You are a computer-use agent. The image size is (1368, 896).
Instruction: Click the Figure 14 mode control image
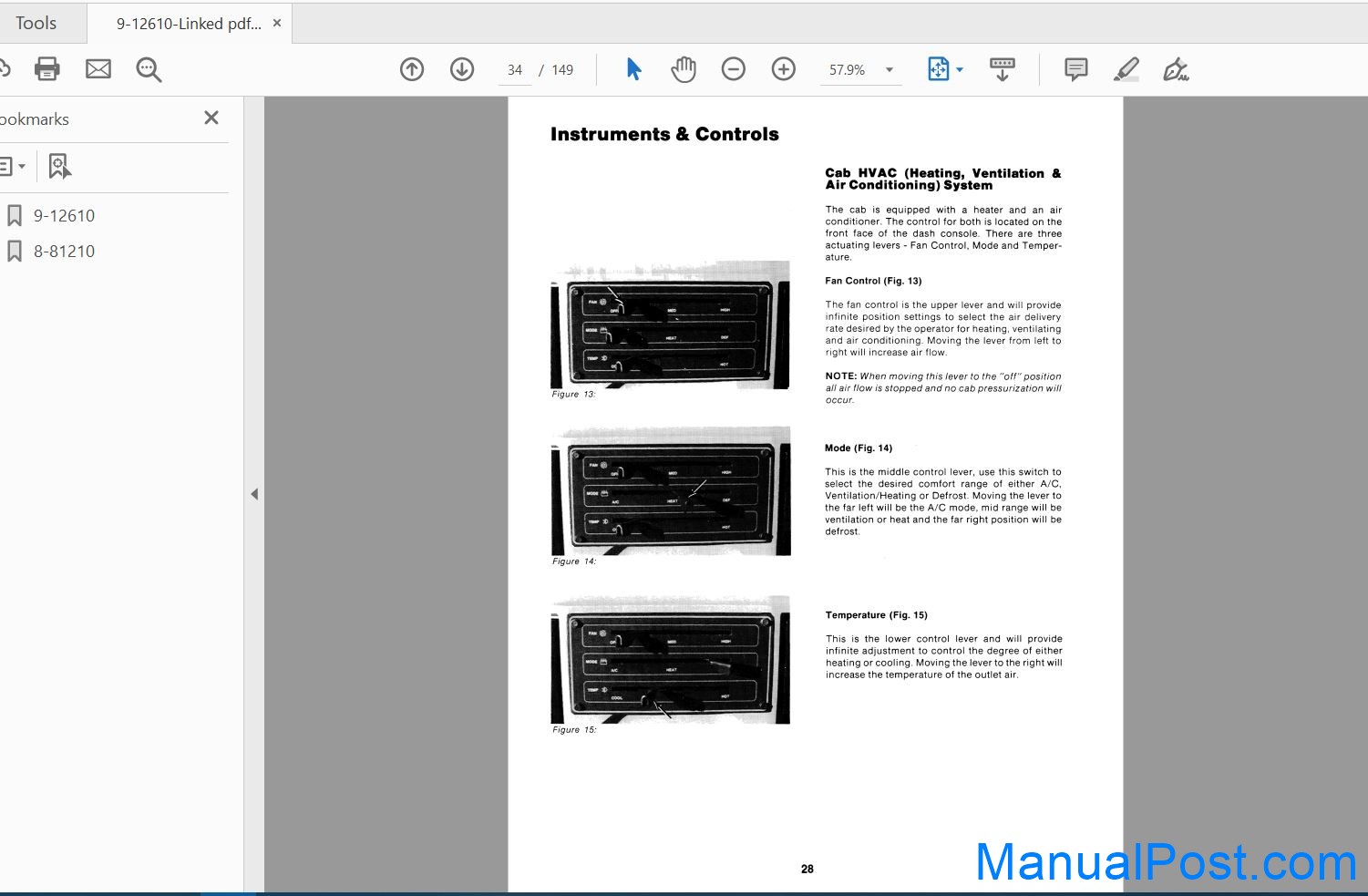[x=671, y=492]
